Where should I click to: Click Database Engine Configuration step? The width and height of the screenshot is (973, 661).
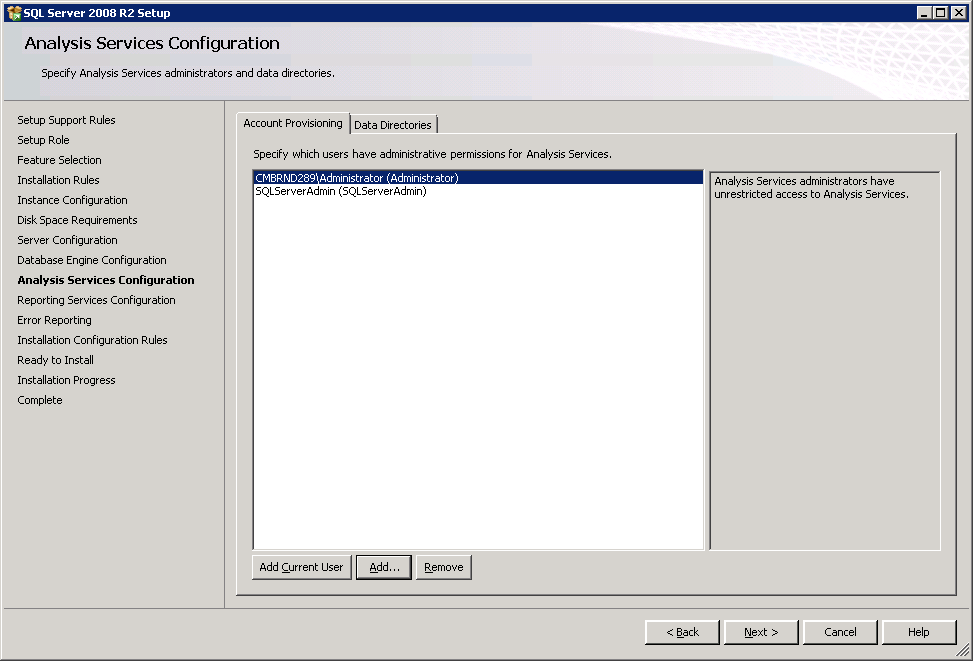[92, 260]
